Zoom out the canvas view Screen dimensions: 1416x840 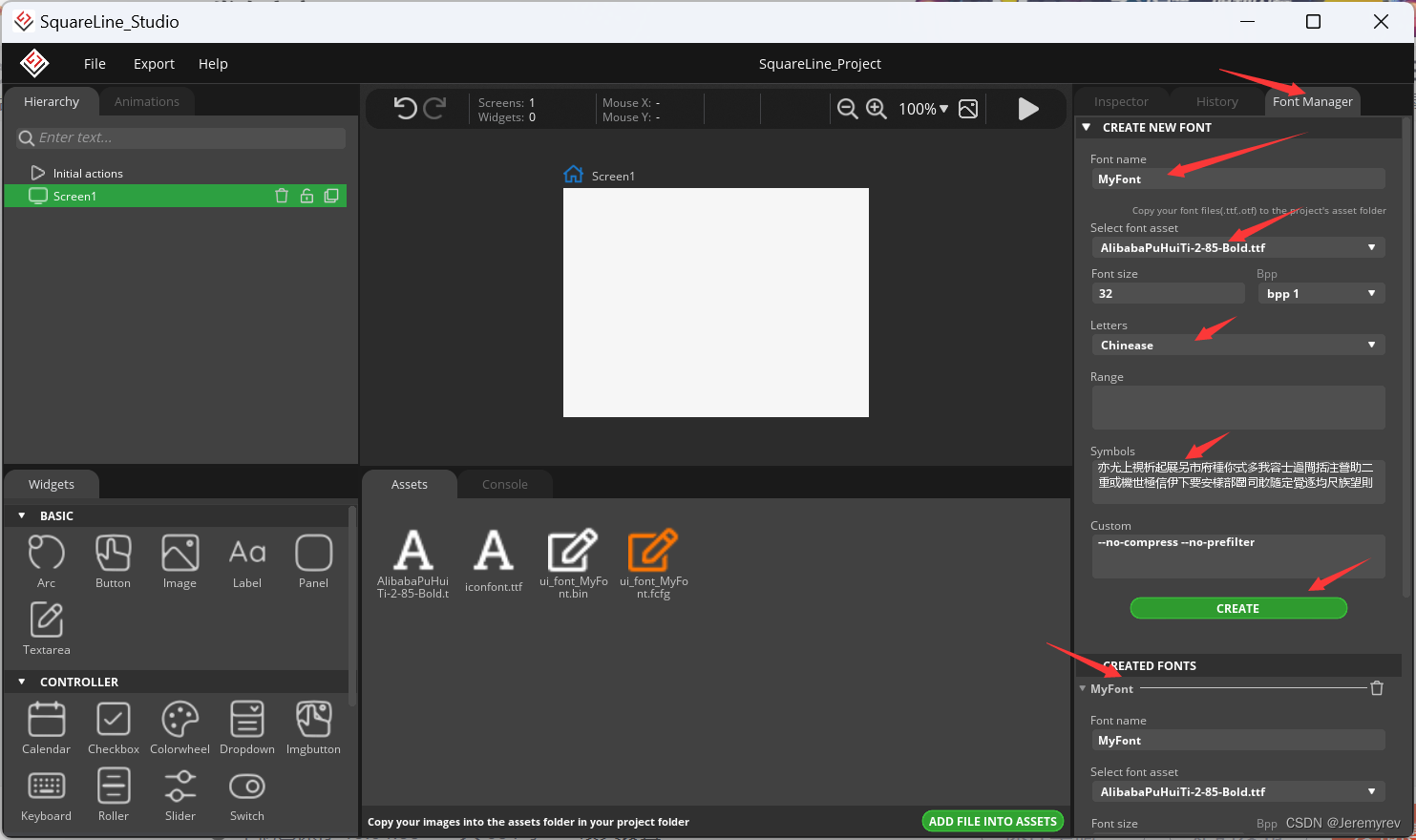(x=847, y=109)
